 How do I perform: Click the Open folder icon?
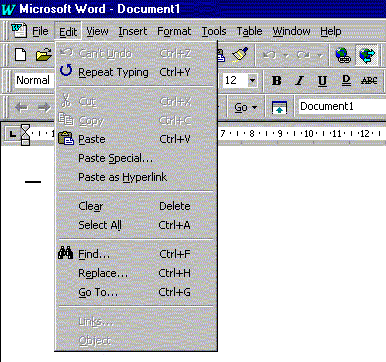[44, 55]
